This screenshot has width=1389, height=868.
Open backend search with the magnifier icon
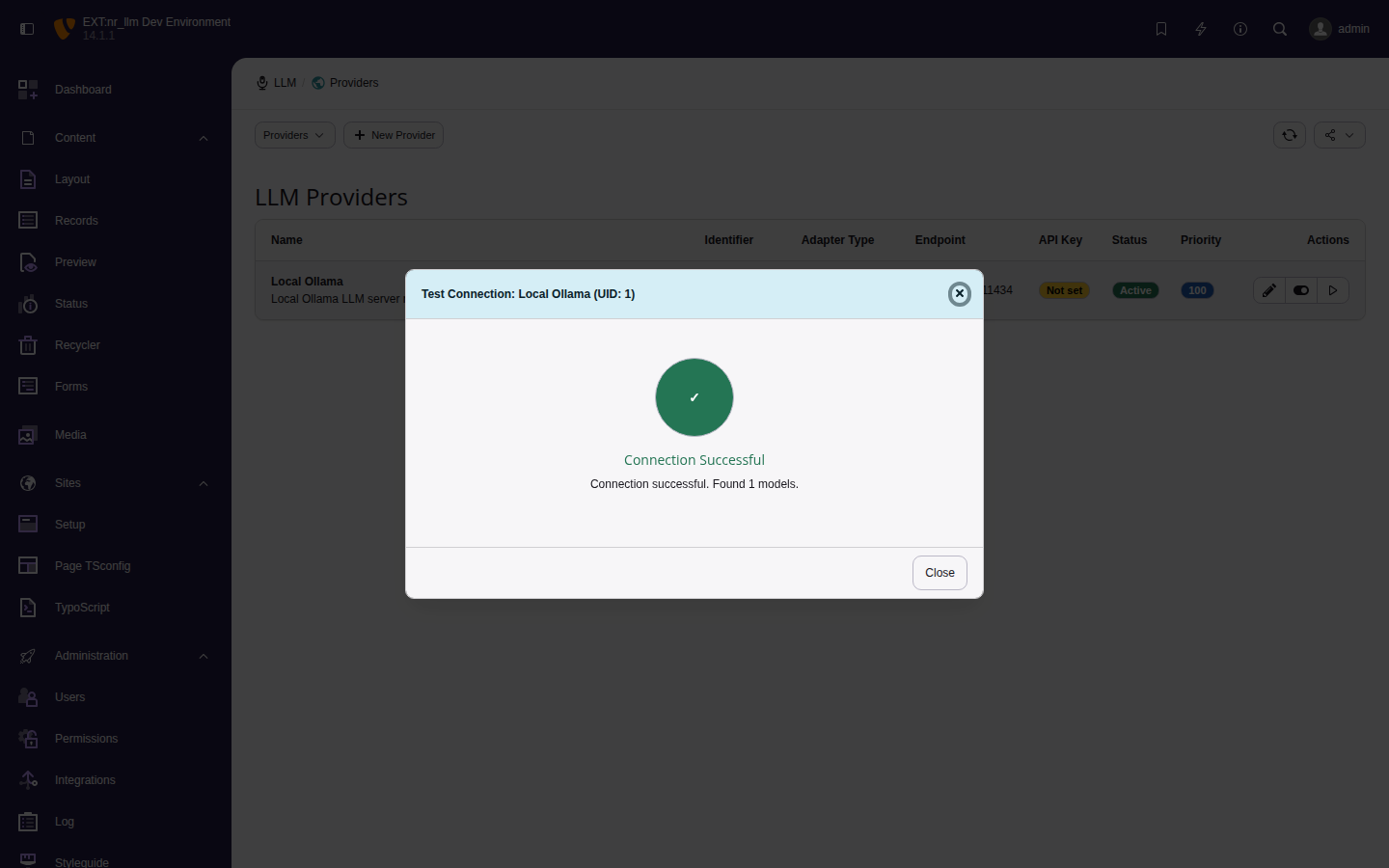(1279, 29)
